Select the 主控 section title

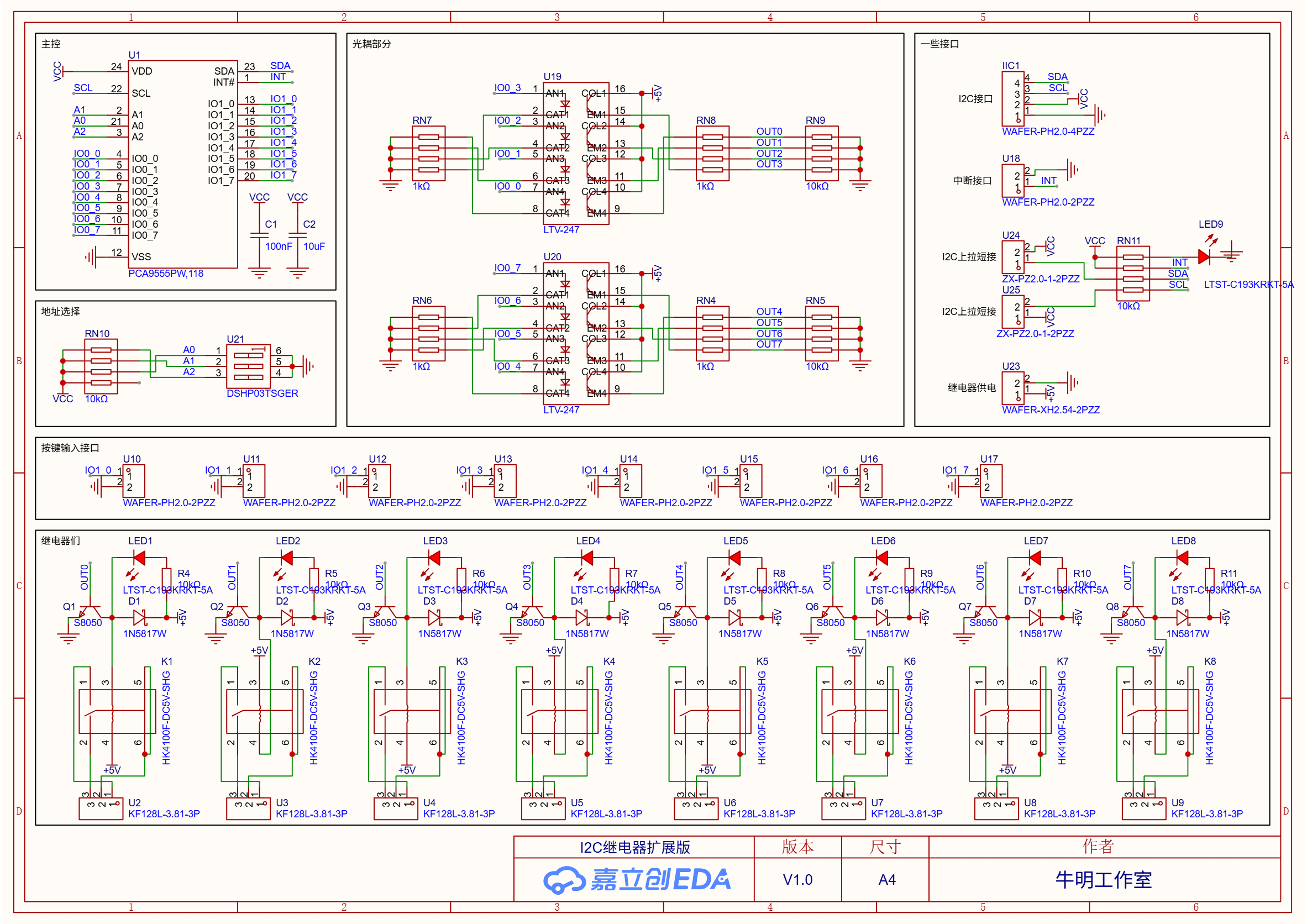[x=51, y=44]
